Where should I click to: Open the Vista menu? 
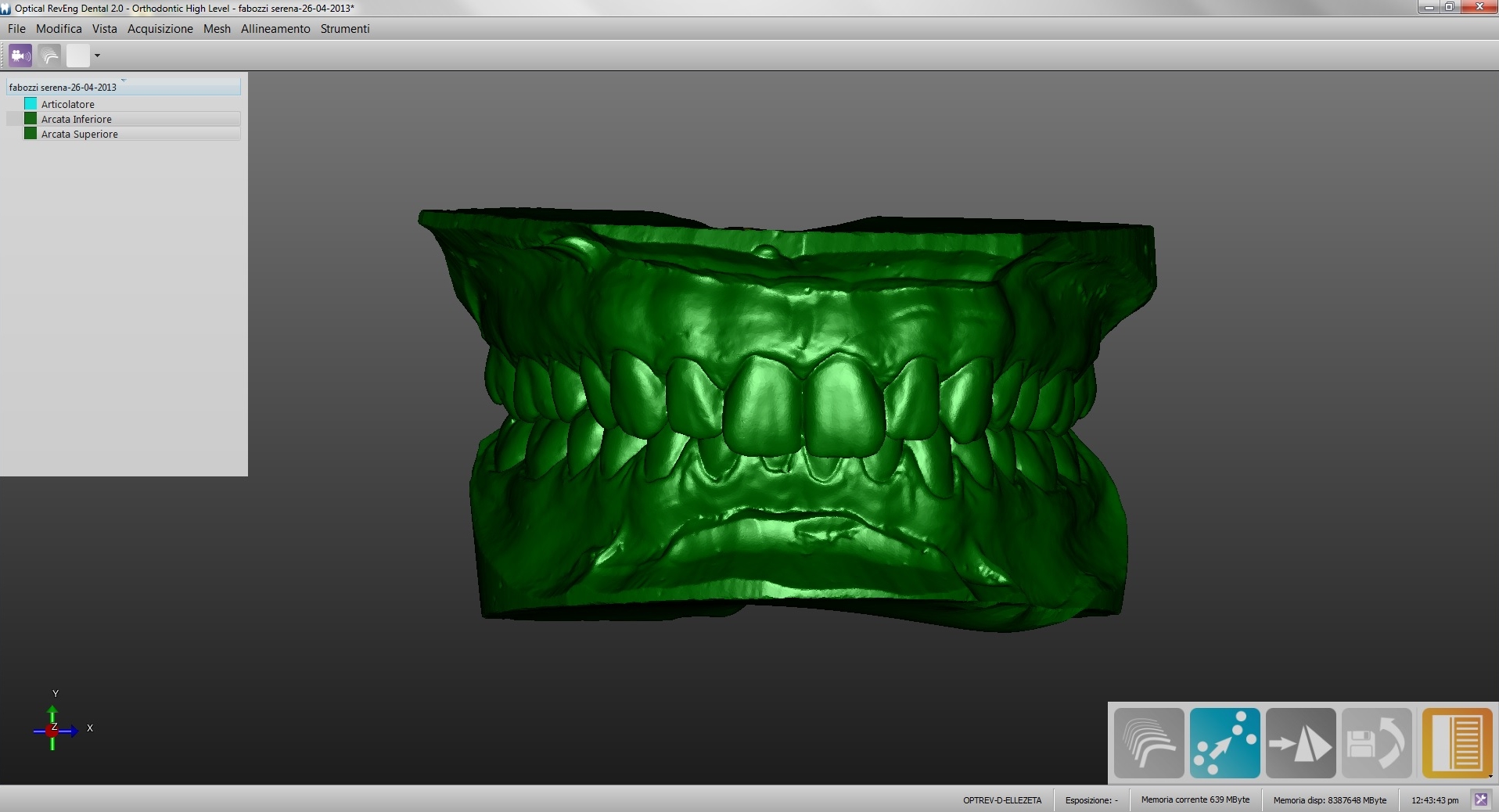[104, 29]
